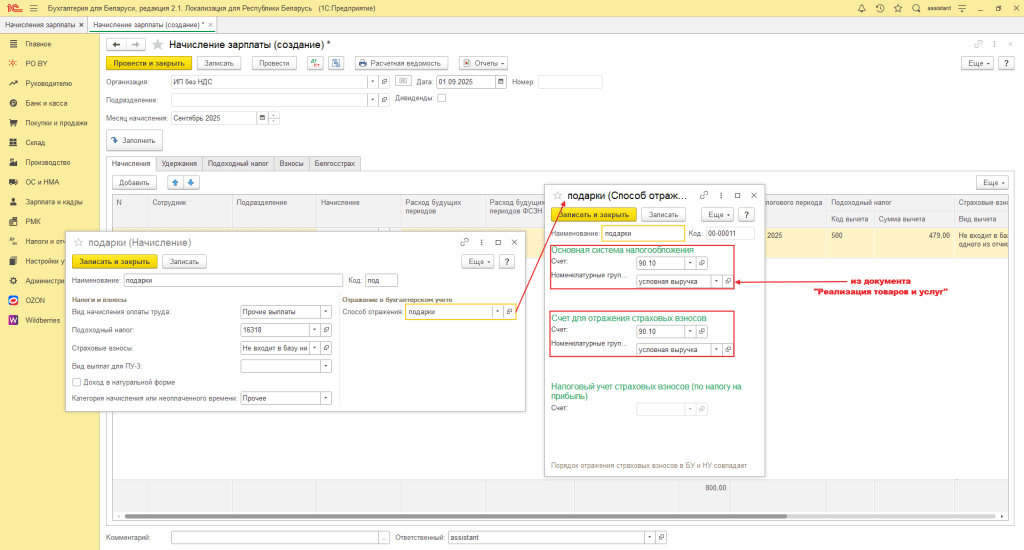
Task: Open the Дт/Кт postings viewer icon
Action: [315, 63]
